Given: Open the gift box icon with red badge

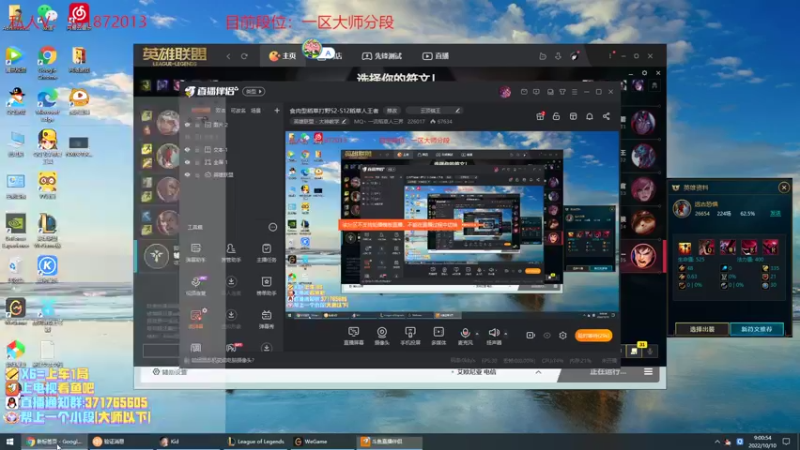Looking at the screenshot, I should 540,116.
